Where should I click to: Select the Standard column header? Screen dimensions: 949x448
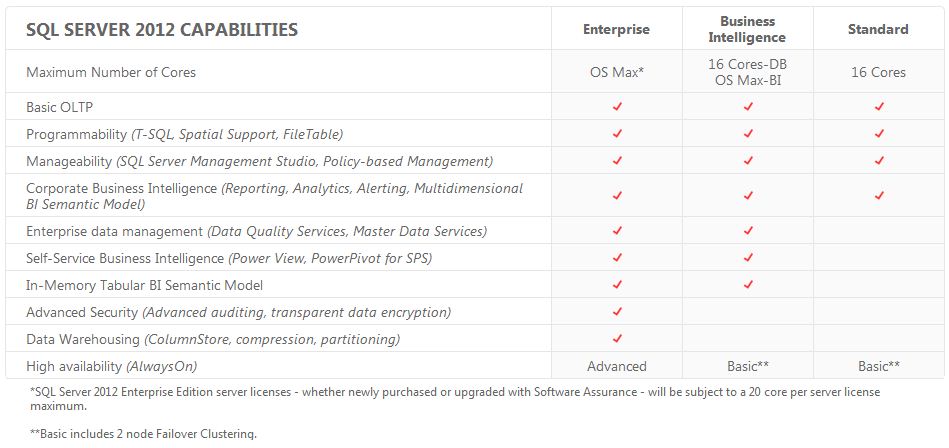[x=878, y=30]
